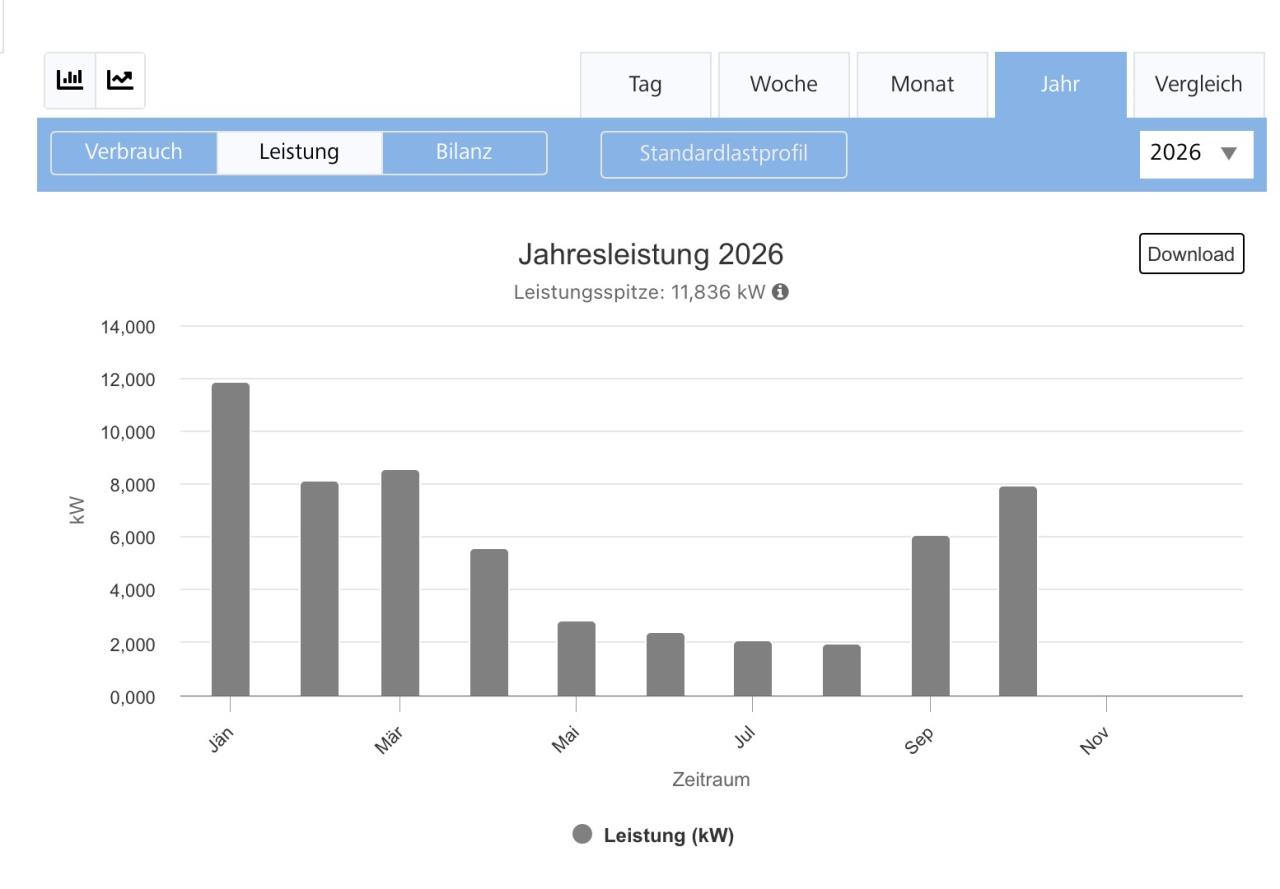Viewport: 1280px width, 889px height.
Task: Switch to the Monat tab
Action: [922, 85]
